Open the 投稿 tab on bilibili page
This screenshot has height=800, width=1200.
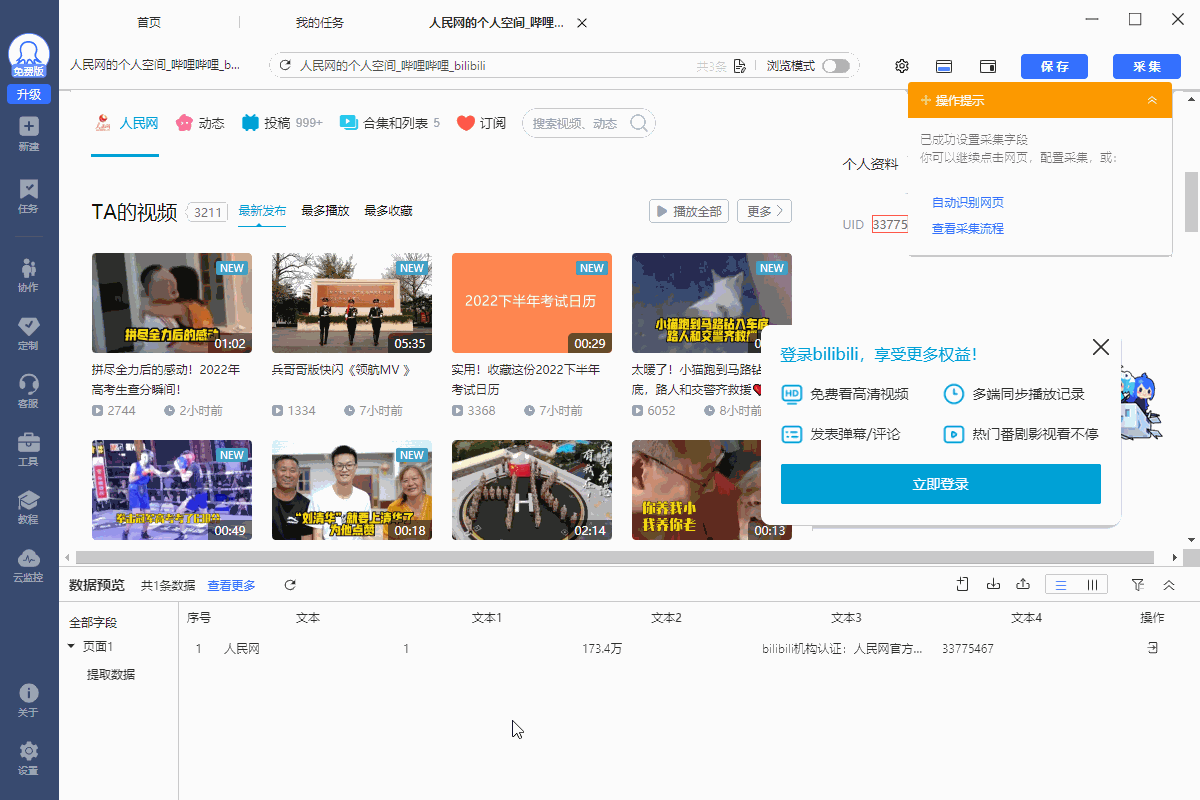pos(282,123)
